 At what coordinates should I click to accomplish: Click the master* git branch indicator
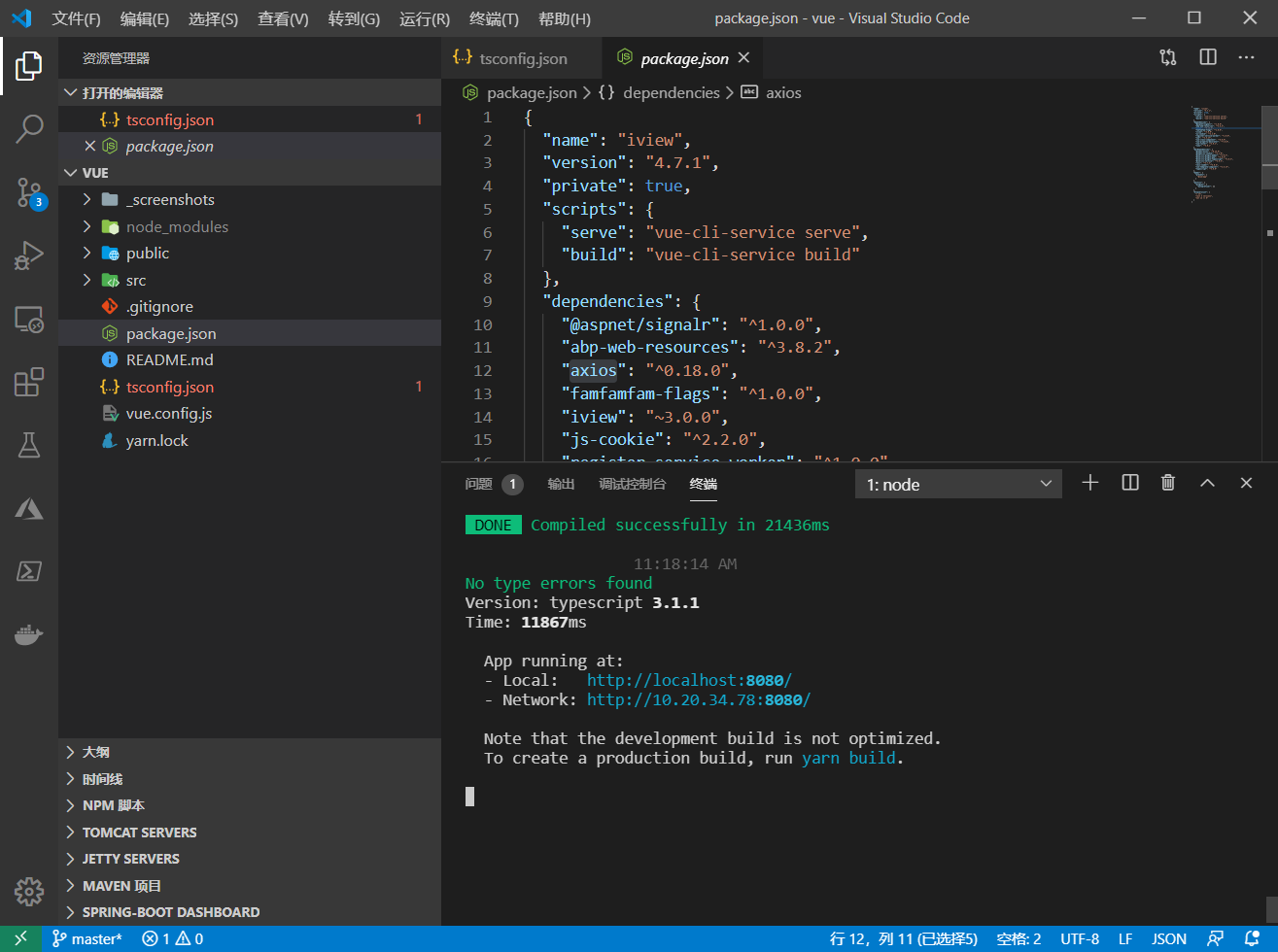click(87, 938)
